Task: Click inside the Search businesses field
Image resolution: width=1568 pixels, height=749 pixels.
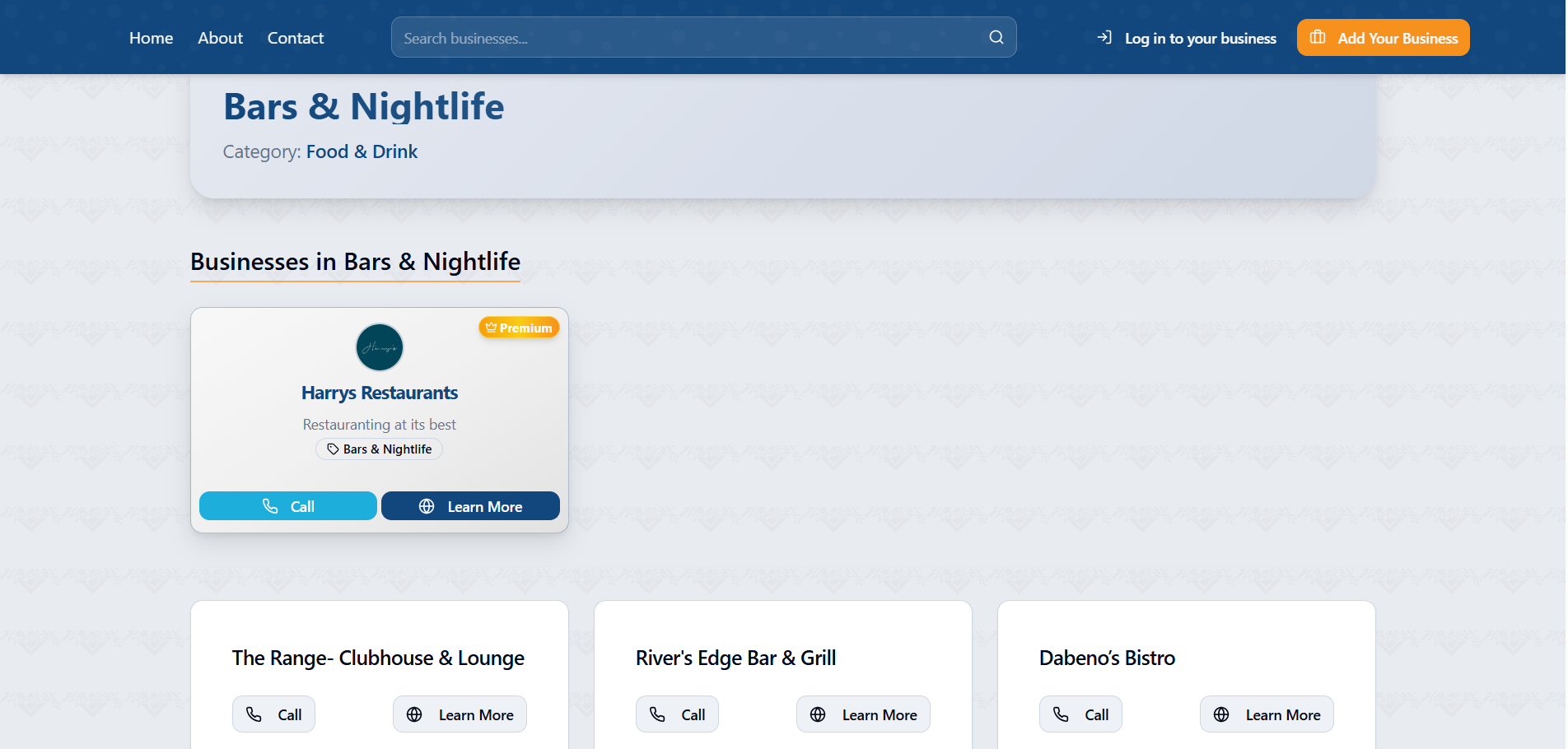Action: click(x=659, y=37)
